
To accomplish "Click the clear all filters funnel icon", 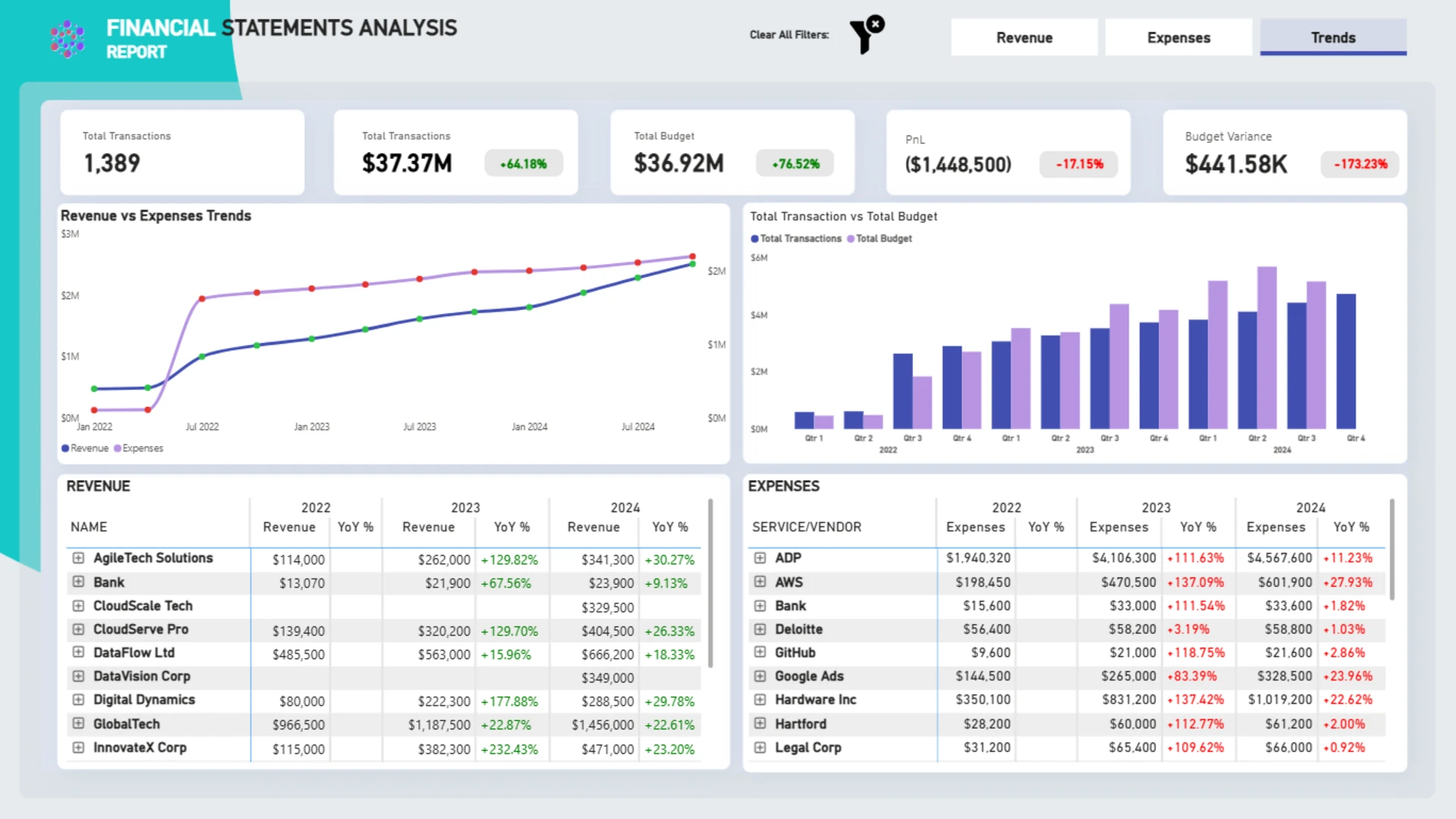I will [x=867, y=34].
